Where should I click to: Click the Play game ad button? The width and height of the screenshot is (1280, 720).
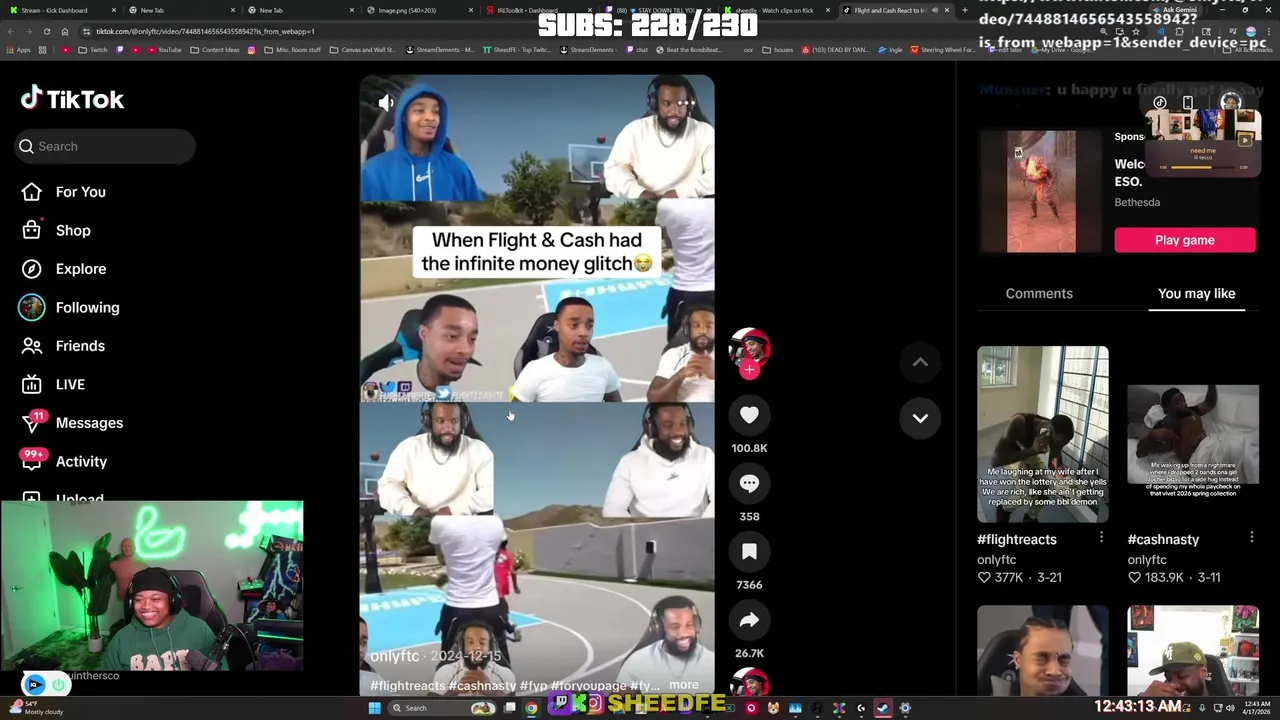tap(1185, 240)
